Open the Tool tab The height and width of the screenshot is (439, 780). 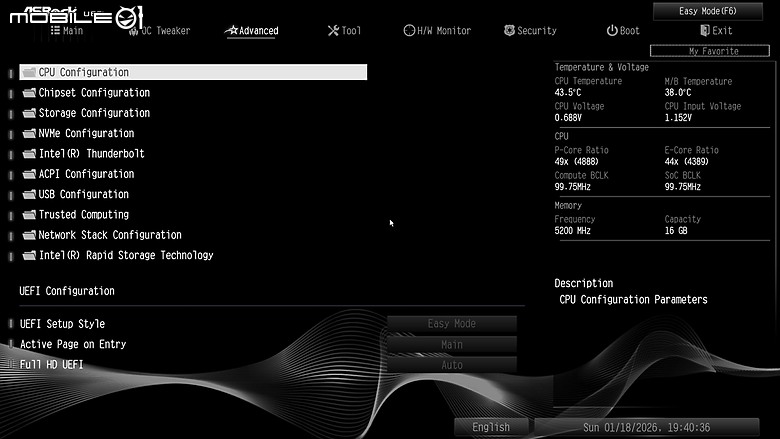(344, 30)
